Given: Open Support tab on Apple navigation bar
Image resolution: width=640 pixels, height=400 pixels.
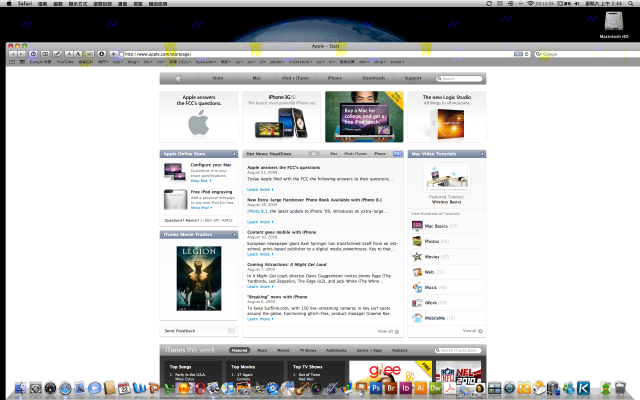Looking at the screenshot, I should (413, 78).
